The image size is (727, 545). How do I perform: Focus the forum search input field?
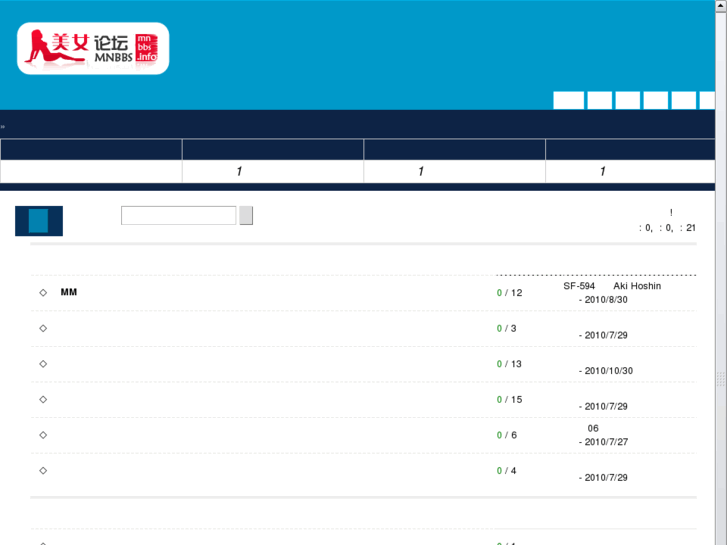[x=179, y=216]
